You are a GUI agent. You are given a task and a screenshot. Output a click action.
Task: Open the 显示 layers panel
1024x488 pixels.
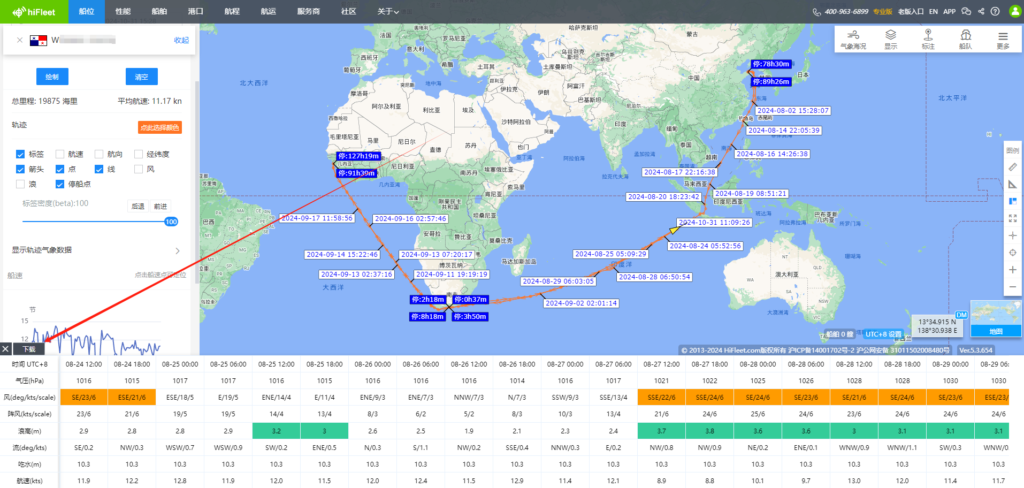[890, 39]
